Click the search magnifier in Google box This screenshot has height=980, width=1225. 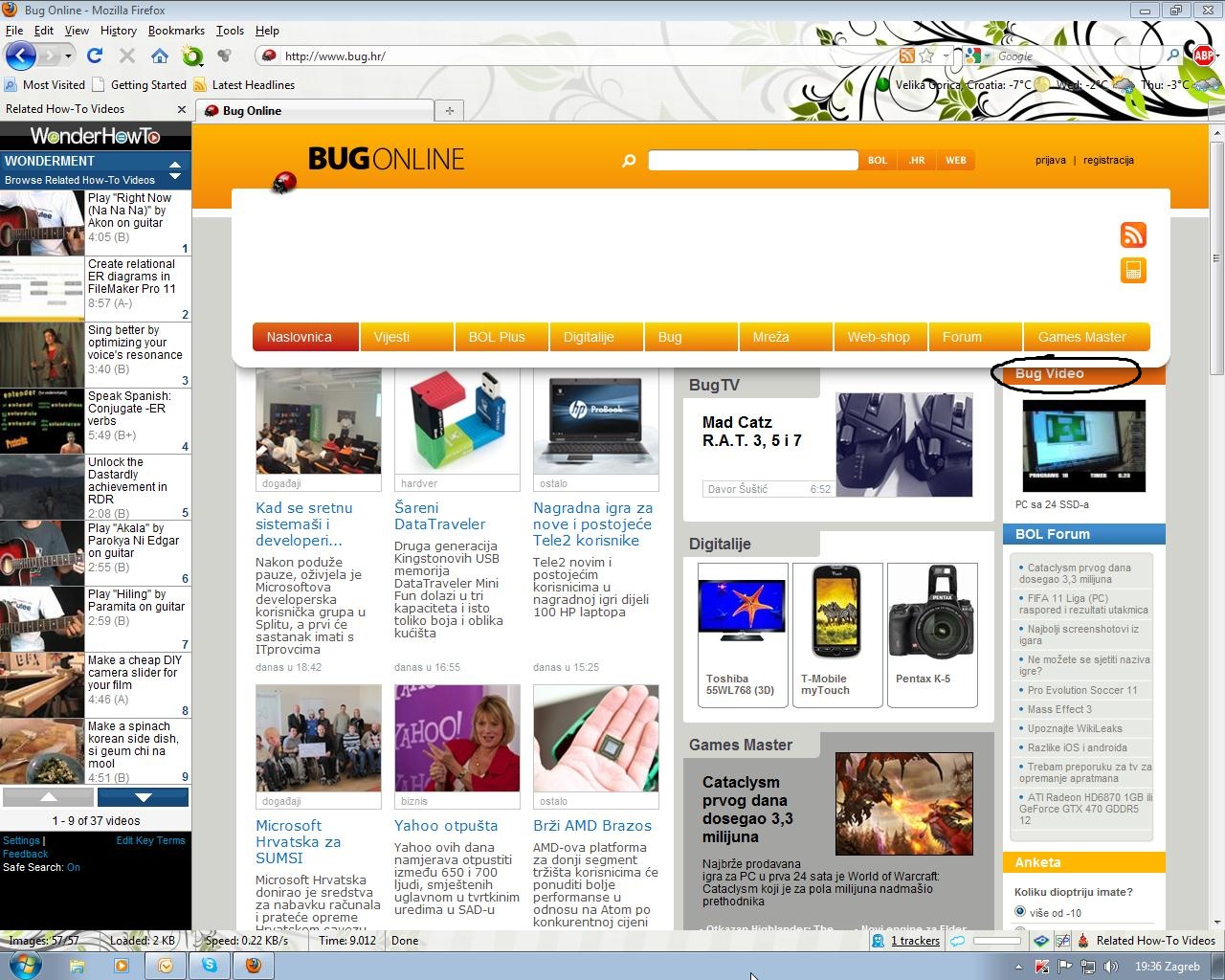(1172, 56)
